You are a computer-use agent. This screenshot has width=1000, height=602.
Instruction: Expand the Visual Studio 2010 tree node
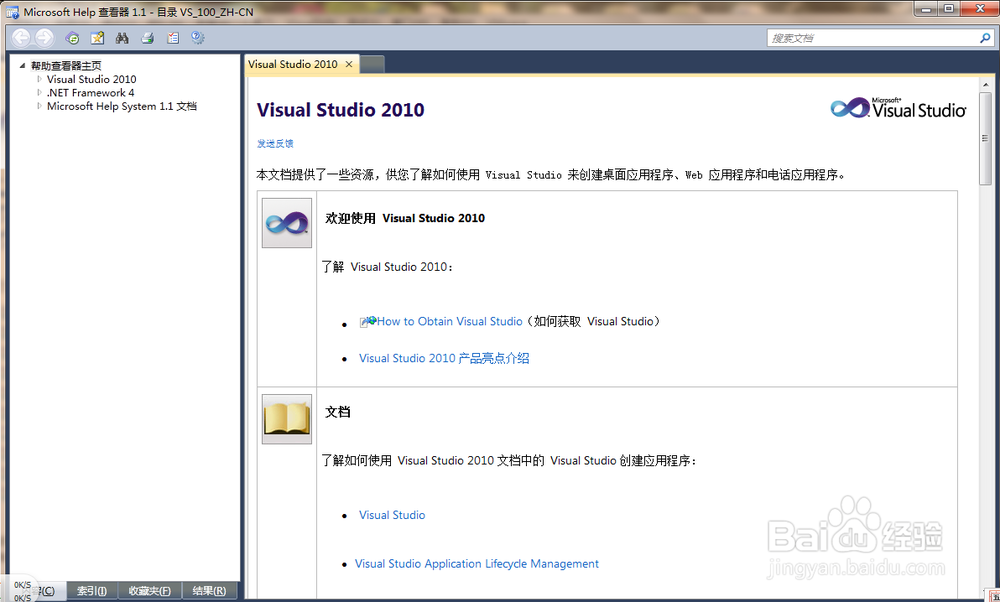[39, 79]
